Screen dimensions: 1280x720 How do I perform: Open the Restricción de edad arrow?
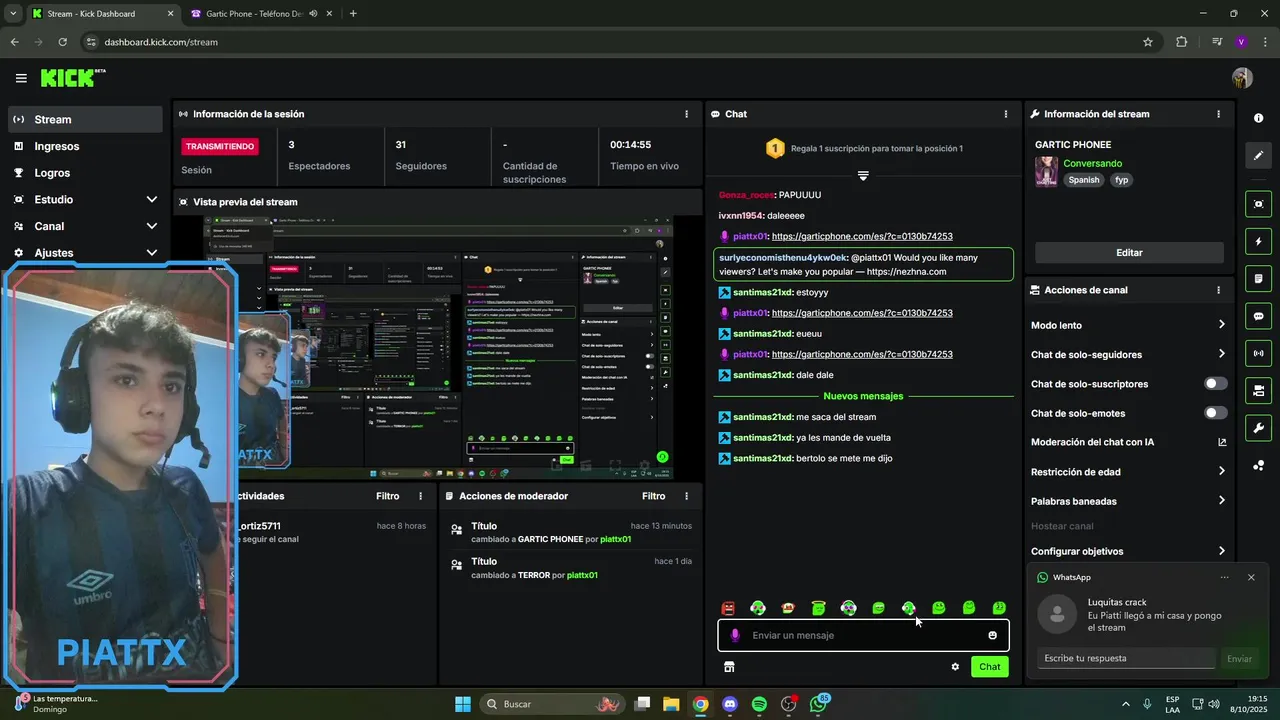1221,471
